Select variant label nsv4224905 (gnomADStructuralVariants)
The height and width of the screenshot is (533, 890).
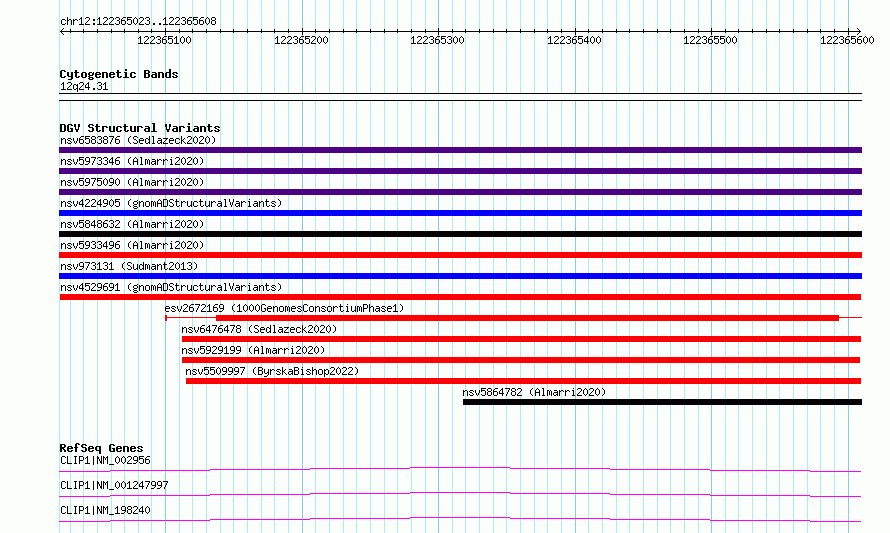click(x=171, y=203)
